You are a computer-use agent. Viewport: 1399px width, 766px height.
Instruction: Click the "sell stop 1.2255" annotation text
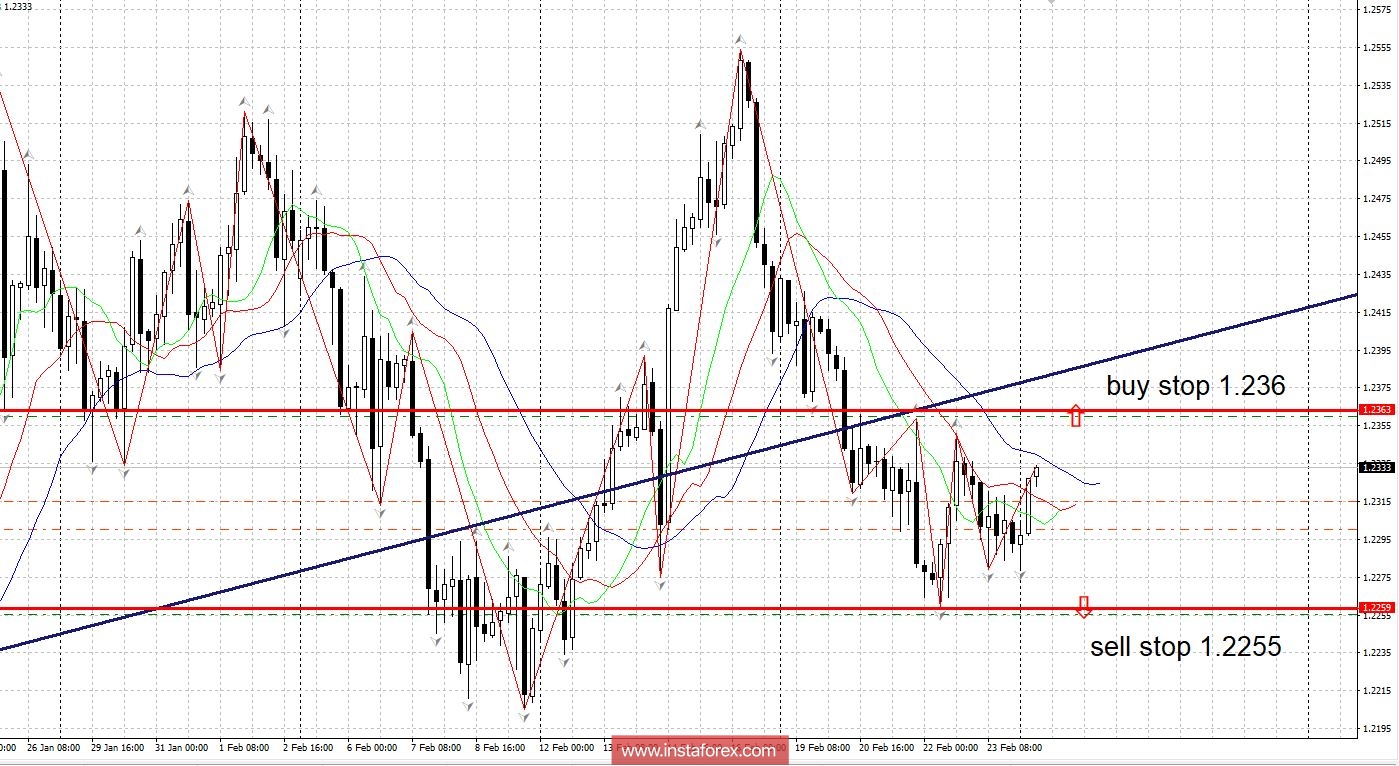(1186, 647)
